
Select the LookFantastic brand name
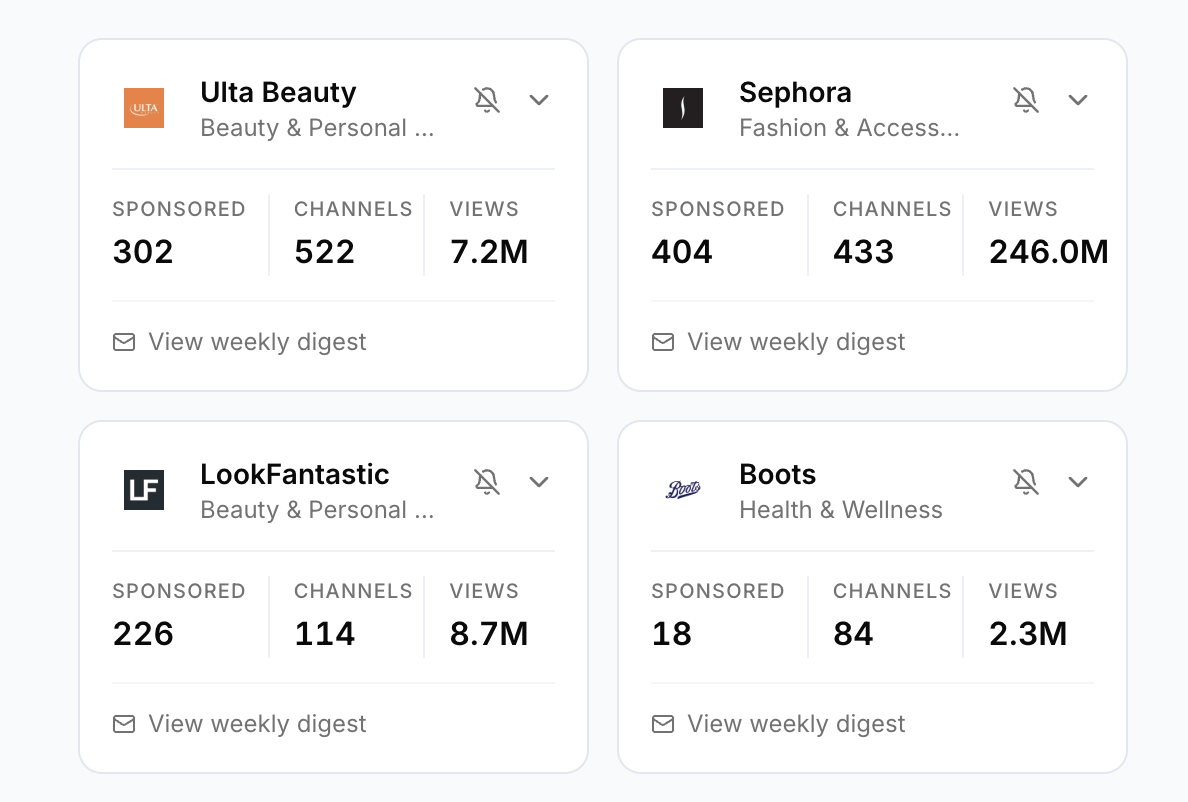pos(295,474)
